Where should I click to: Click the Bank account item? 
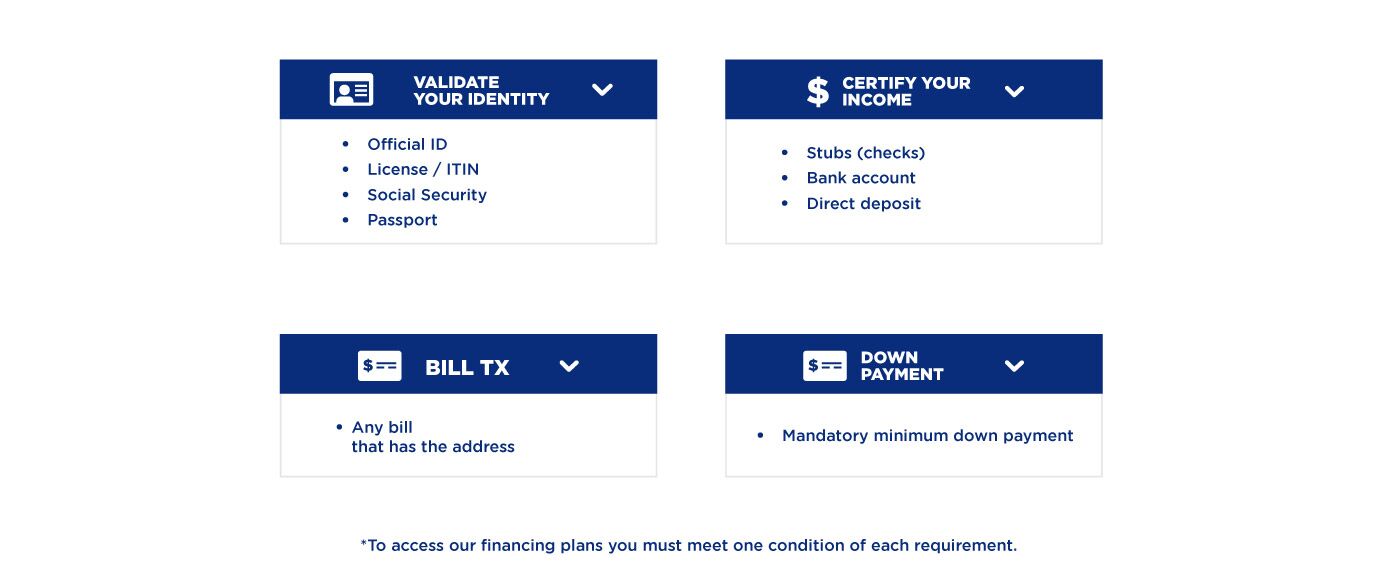coord(861,178)
